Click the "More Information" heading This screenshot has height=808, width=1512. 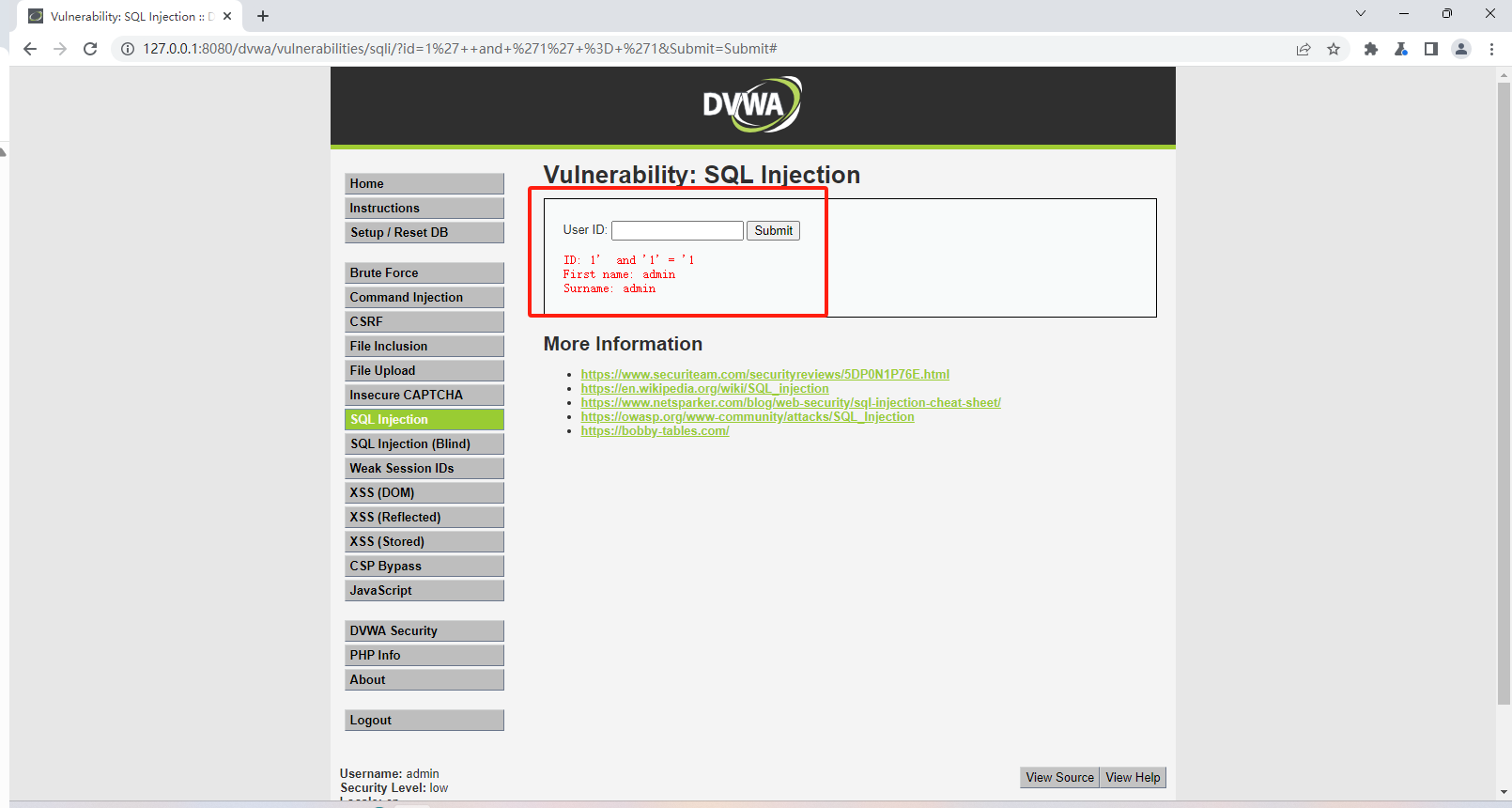click(x=623, y=344)
